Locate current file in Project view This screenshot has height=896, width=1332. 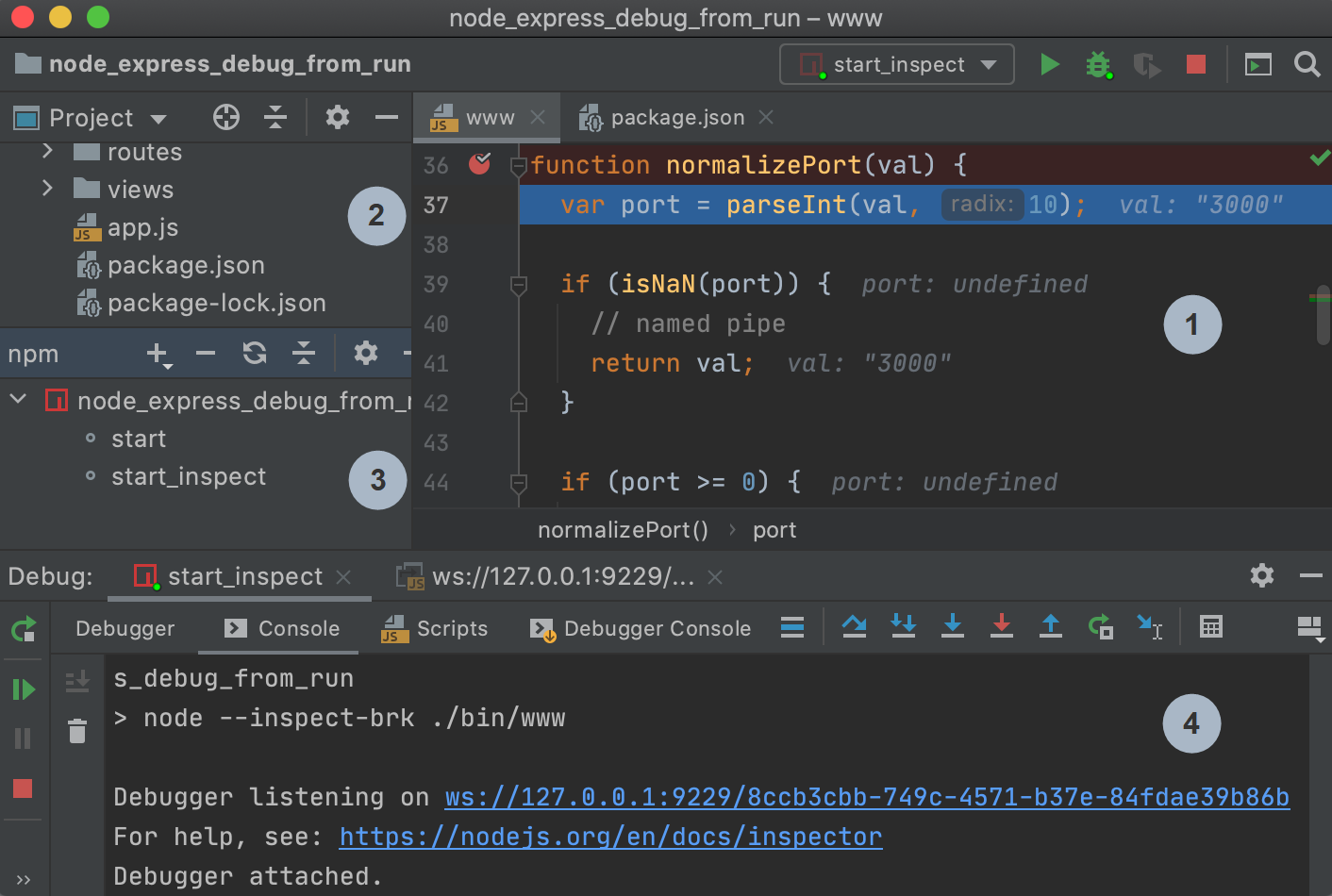pyautogui.click(x=226, y=117)
